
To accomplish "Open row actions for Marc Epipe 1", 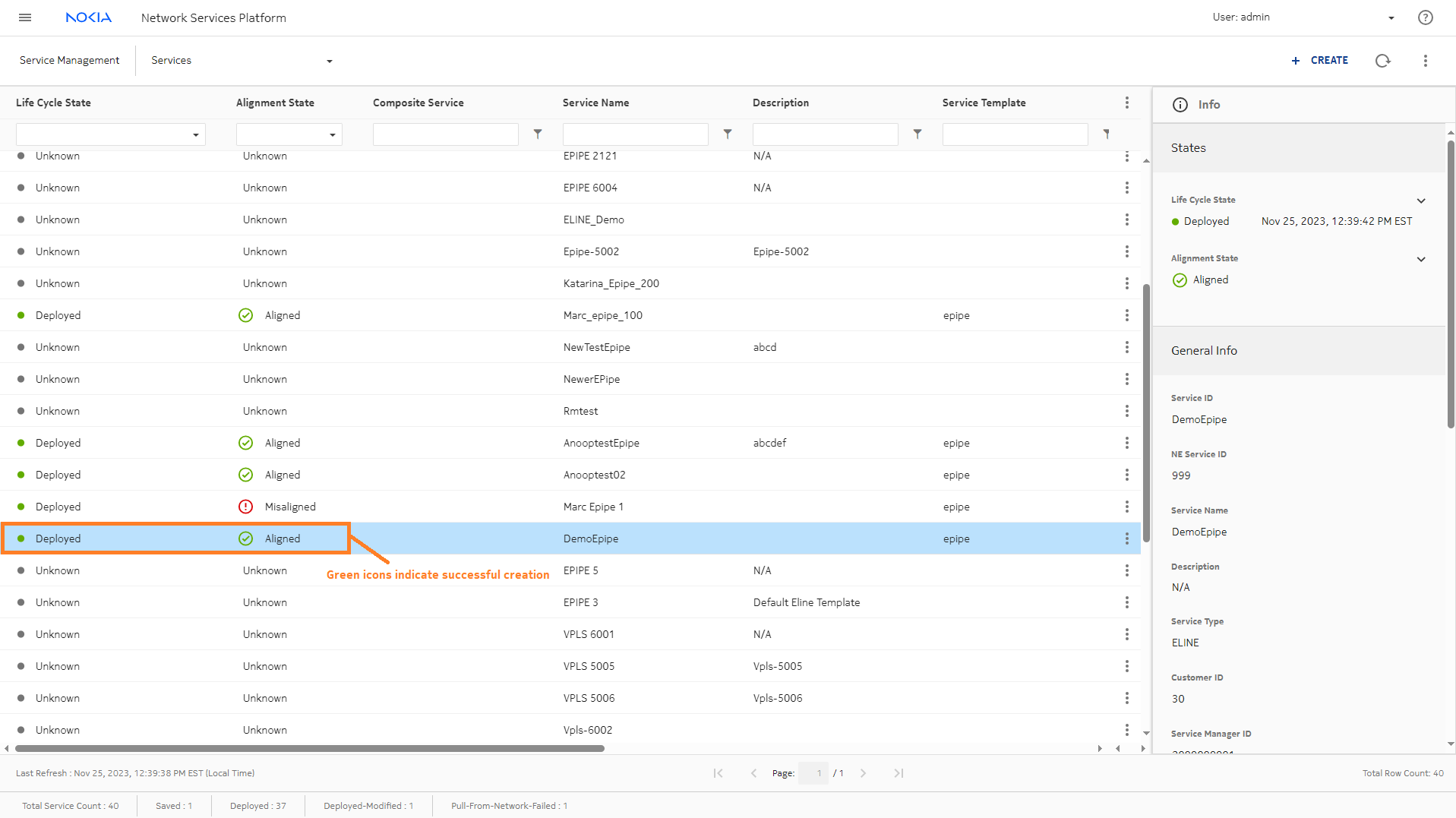I will pyautogui.click(x=1126, y=507).
